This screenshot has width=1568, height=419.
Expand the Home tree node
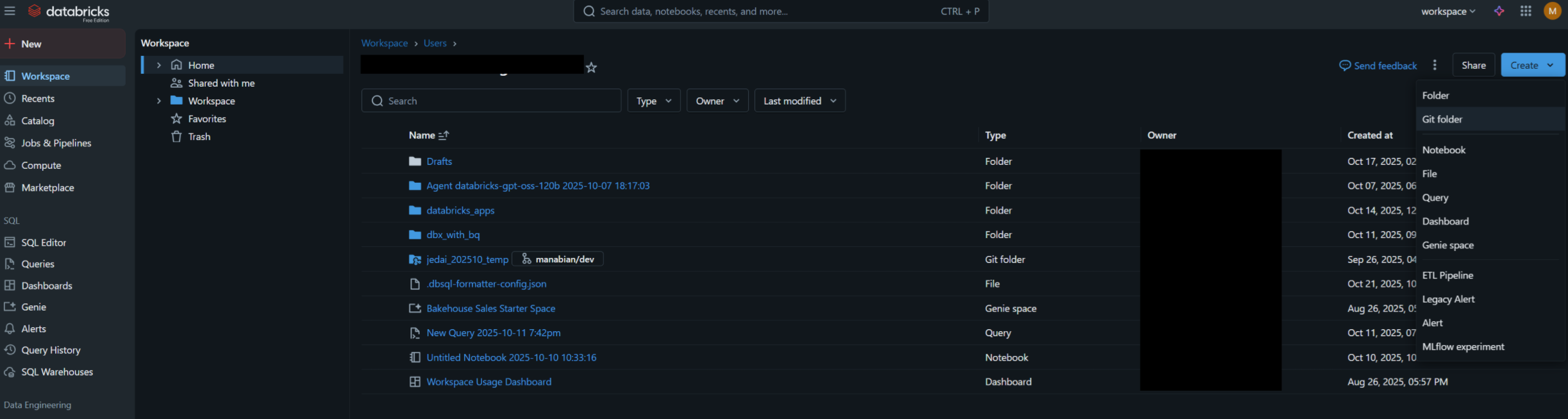tap(159, 65)
